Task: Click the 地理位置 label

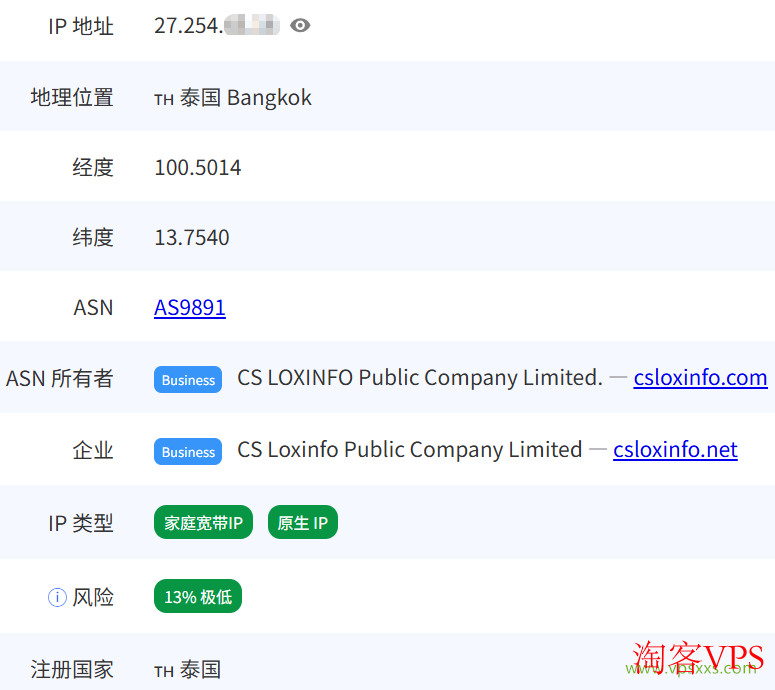Action: 72,97
